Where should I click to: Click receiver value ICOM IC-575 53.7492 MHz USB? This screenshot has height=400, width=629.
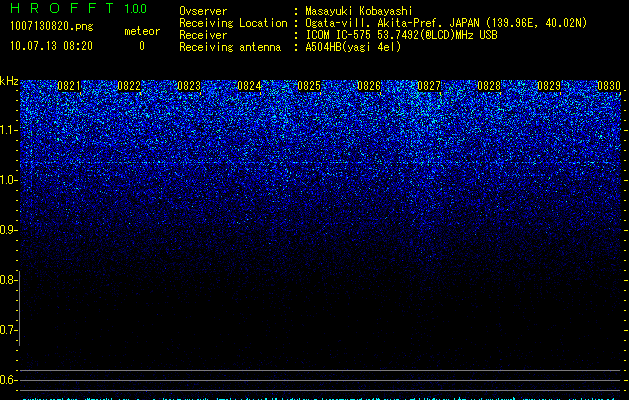pyautogui.click(x=402, y=35)
